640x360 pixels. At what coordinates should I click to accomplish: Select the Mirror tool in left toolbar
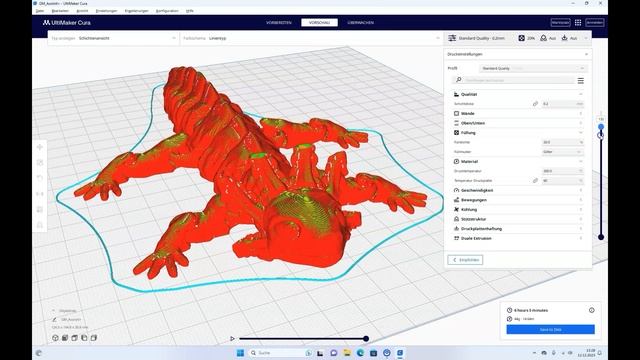coord(40,194)
